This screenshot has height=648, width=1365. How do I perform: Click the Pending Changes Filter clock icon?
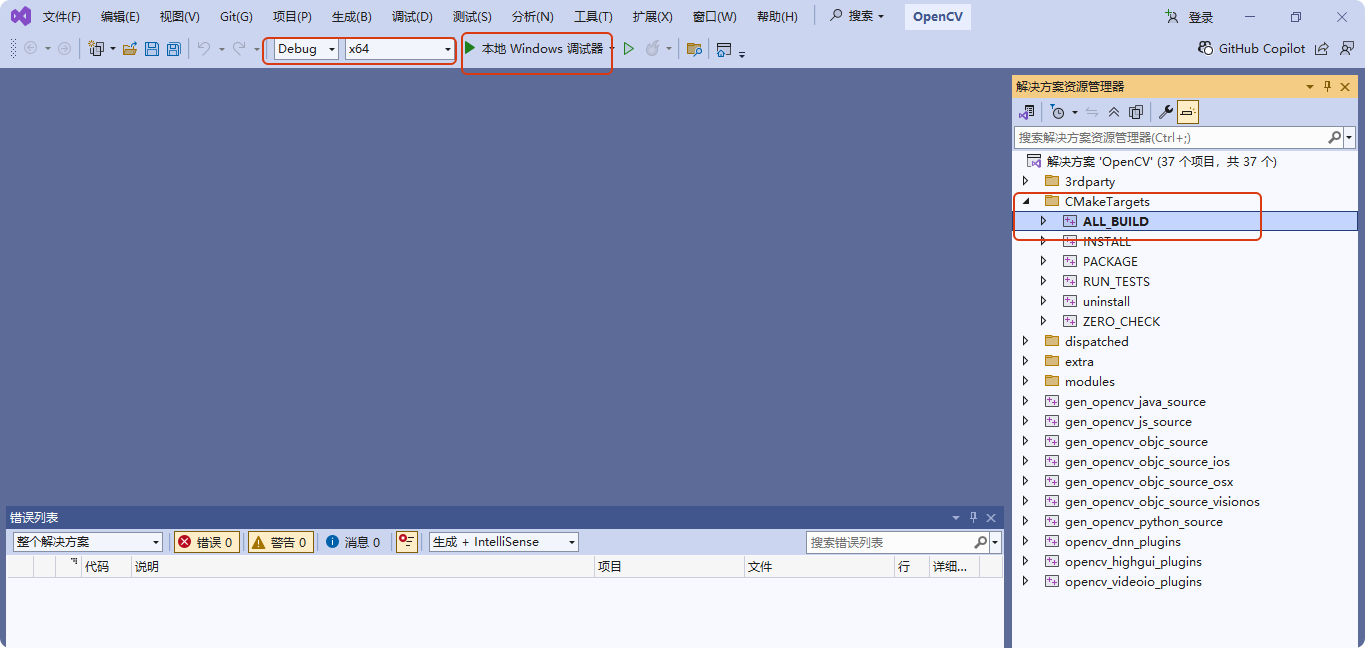[1057, 112]
